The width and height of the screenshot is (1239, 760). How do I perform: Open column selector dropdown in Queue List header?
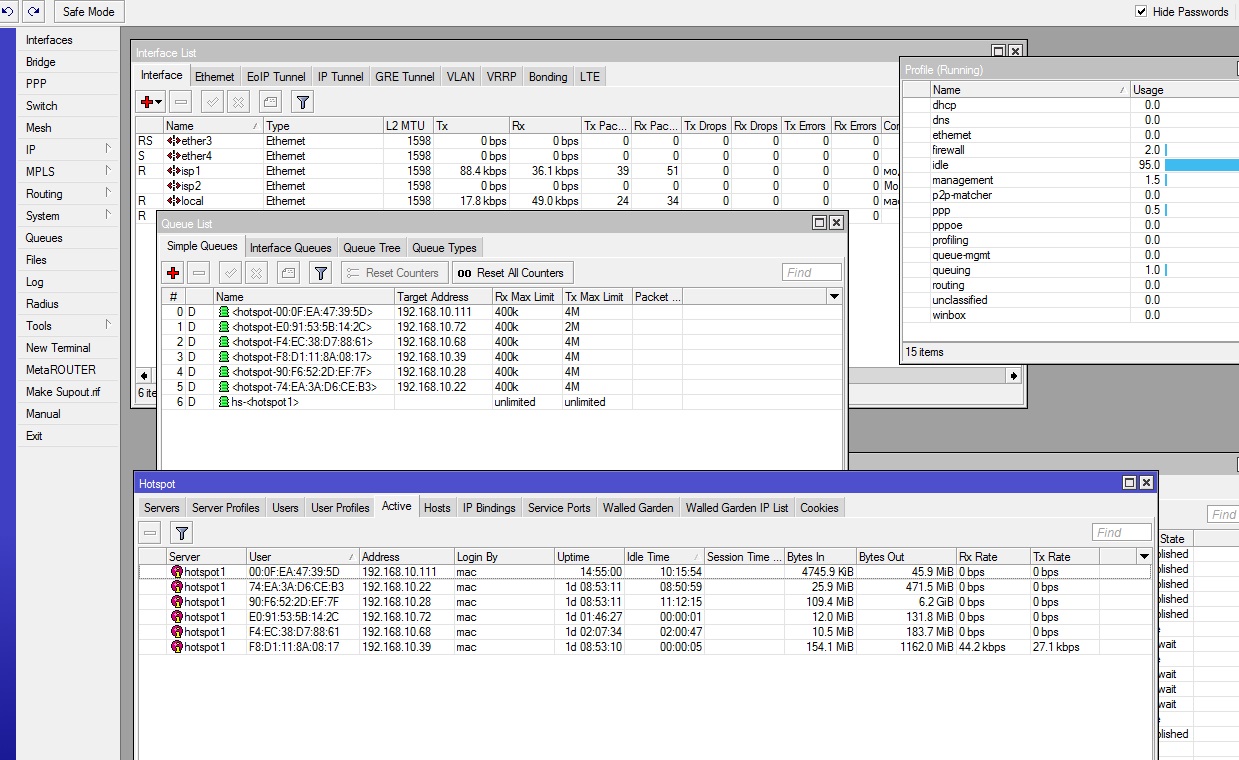pyautogui.click(x=834, y=297)
